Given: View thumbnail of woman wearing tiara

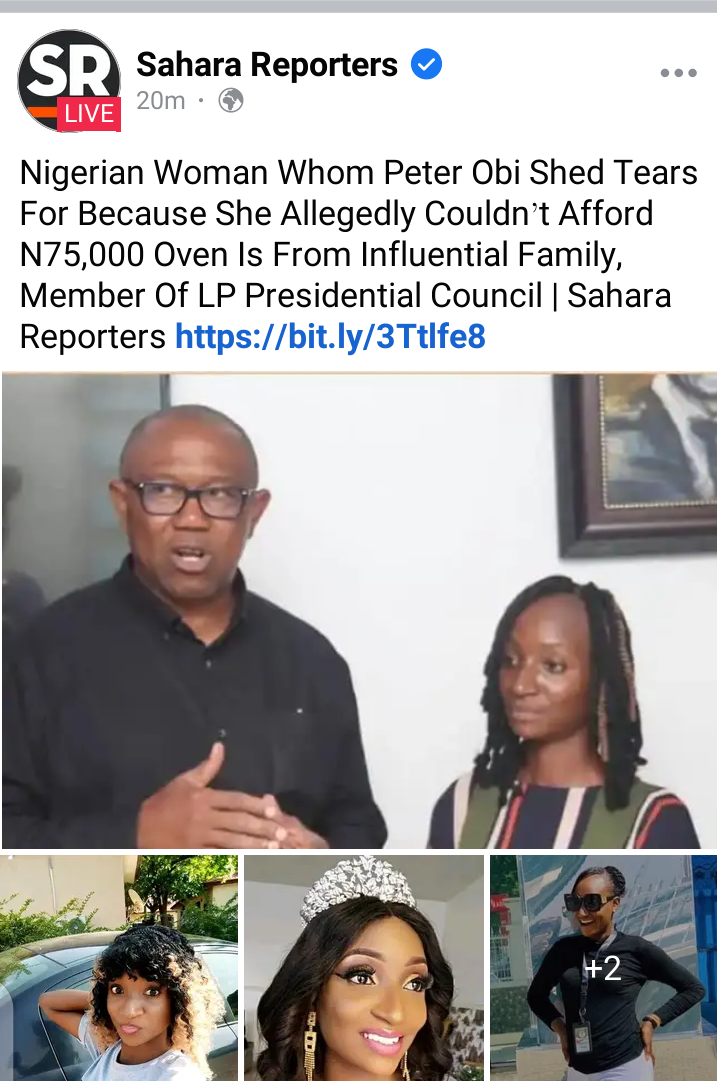Looking at the screenshot, I should coord(363,968).
